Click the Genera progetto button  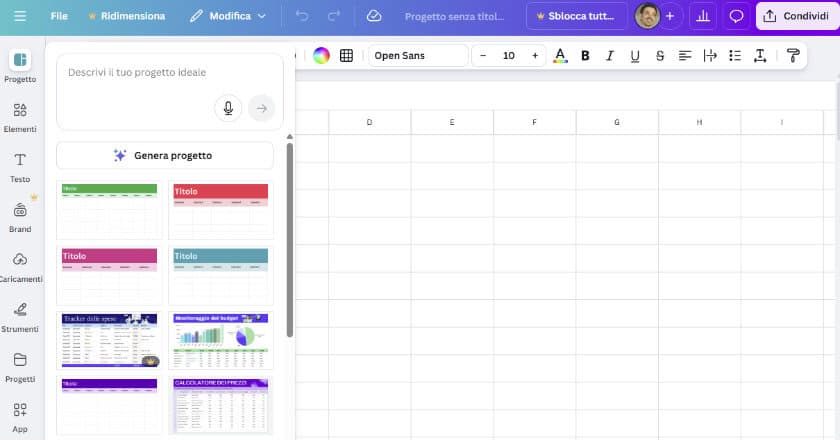click(x=165, y=155)
